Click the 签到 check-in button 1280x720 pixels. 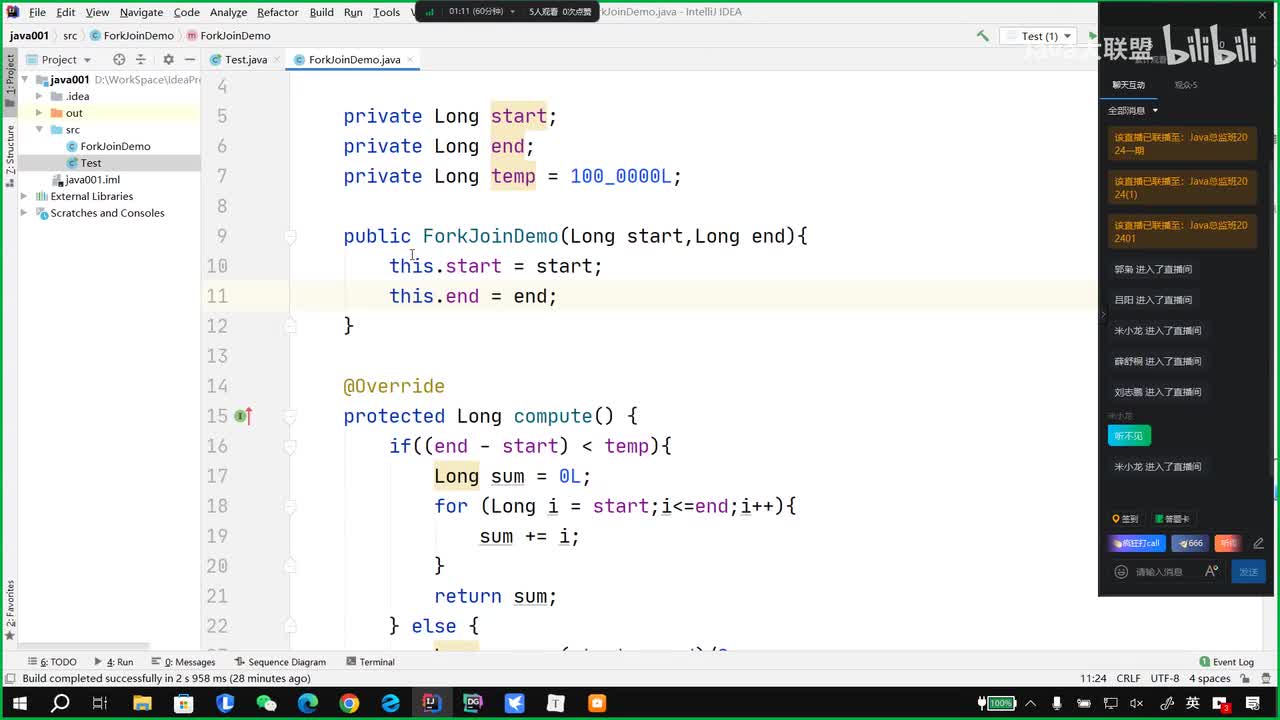1126,519
